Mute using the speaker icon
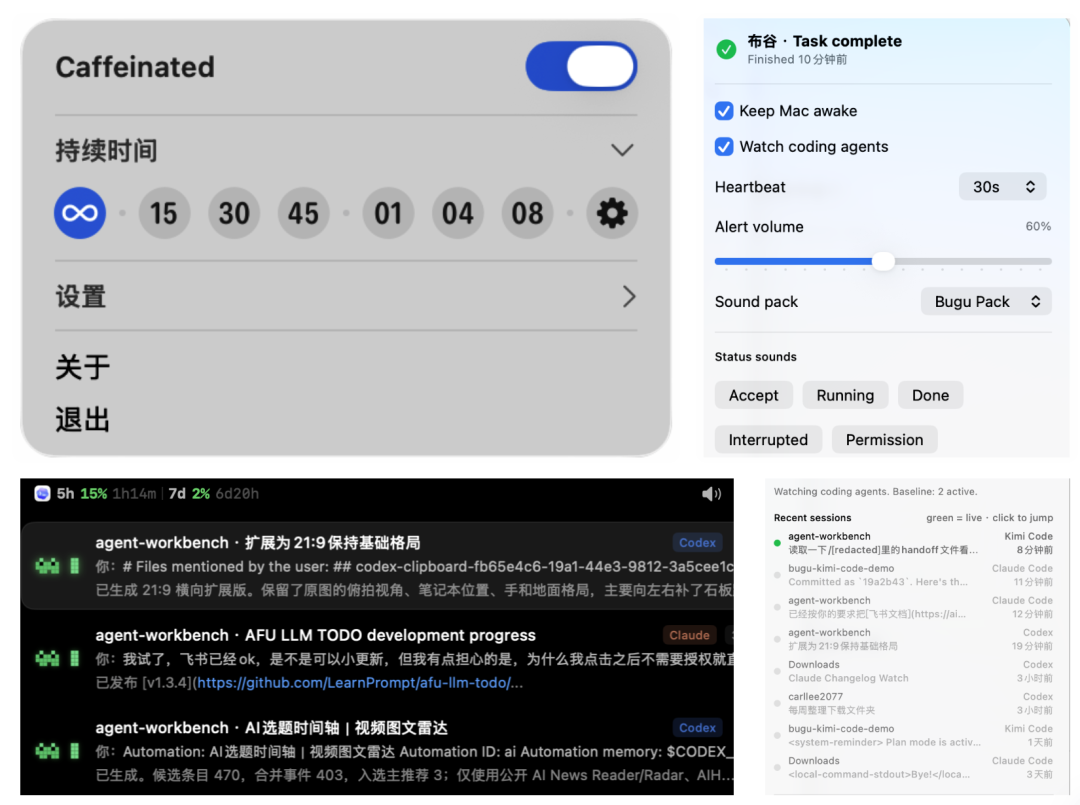 [x=712, y=494]
